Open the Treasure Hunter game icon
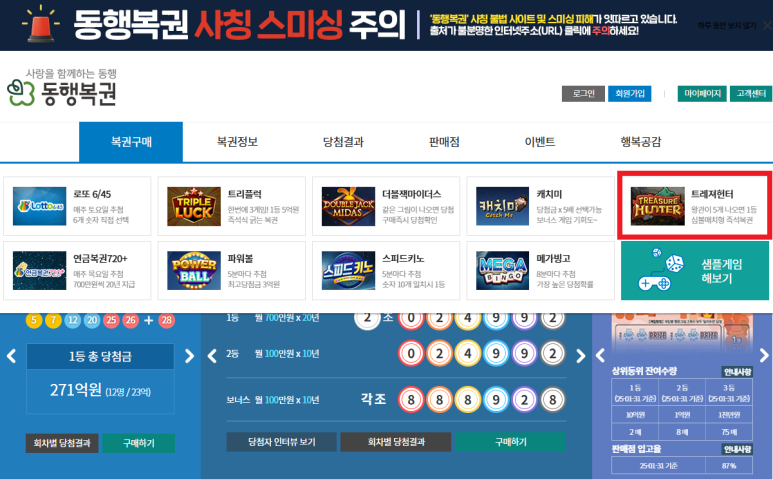The image size is (773, 480). [657, 206]
